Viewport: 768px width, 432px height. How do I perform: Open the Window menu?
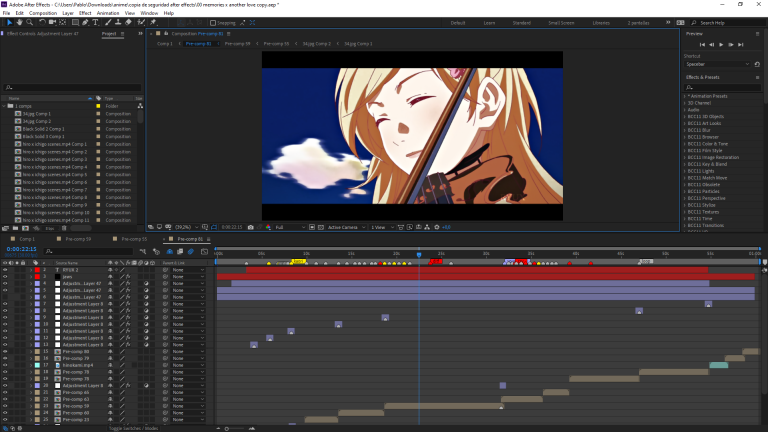tap(149, 13)
